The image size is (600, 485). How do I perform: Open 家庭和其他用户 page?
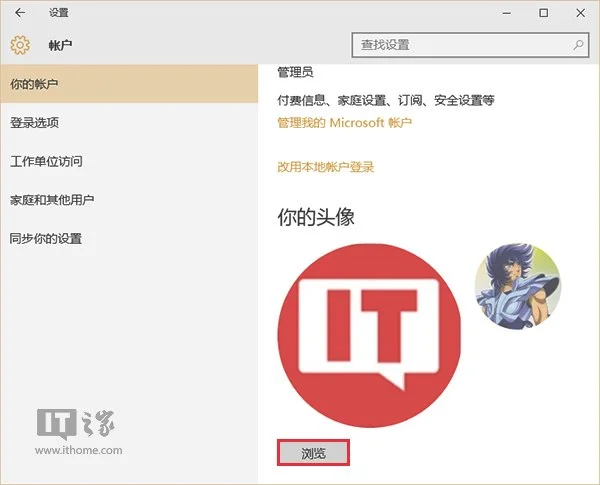pyautogui.click(x=129, y=200)
